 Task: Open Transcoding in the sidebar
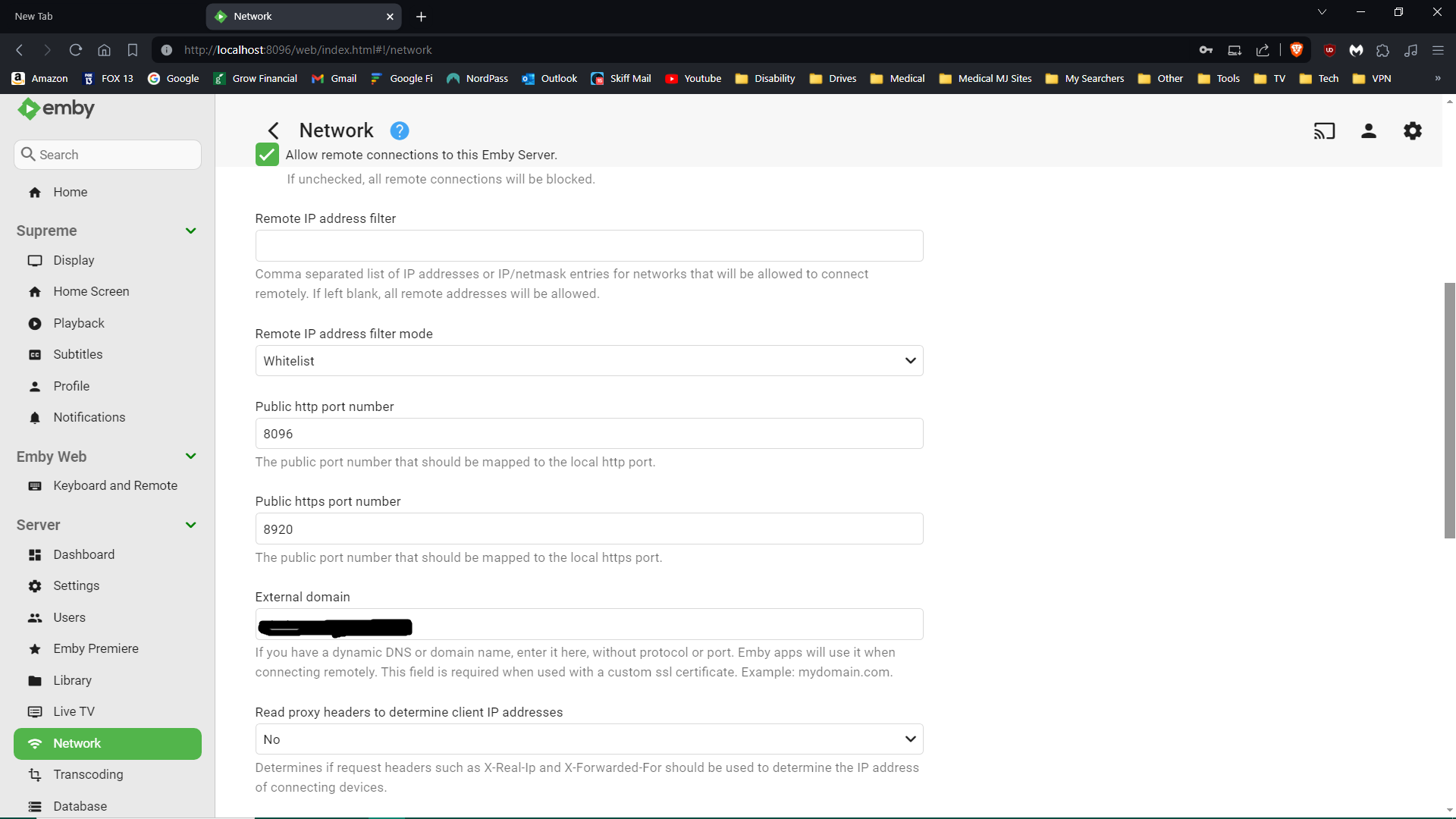click(x=88, y=774)
